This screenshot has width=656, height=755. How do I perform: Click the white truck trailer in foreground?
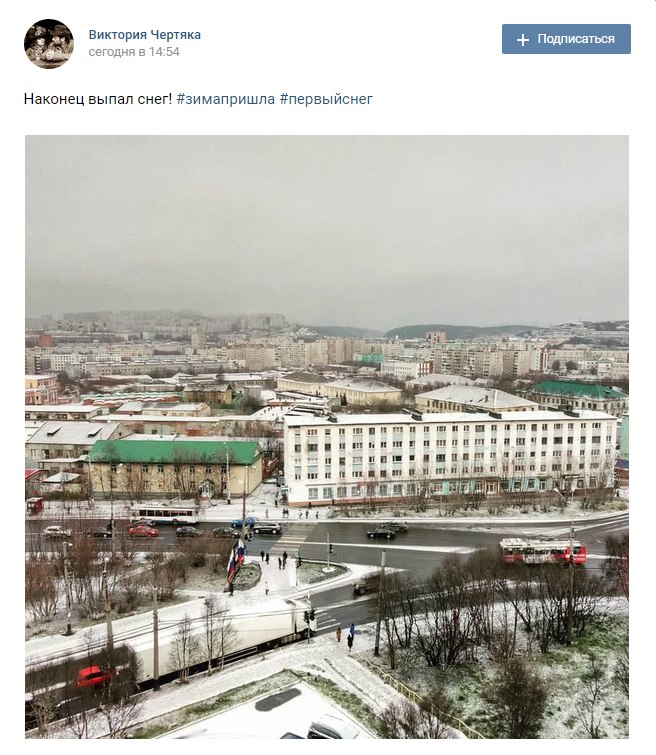222,636
